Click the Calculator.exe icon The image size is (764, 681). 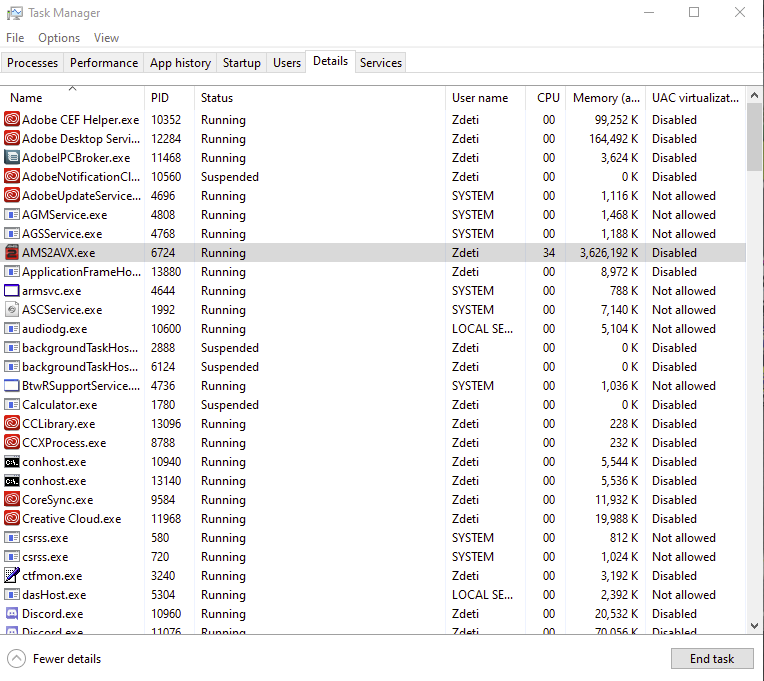12,404
